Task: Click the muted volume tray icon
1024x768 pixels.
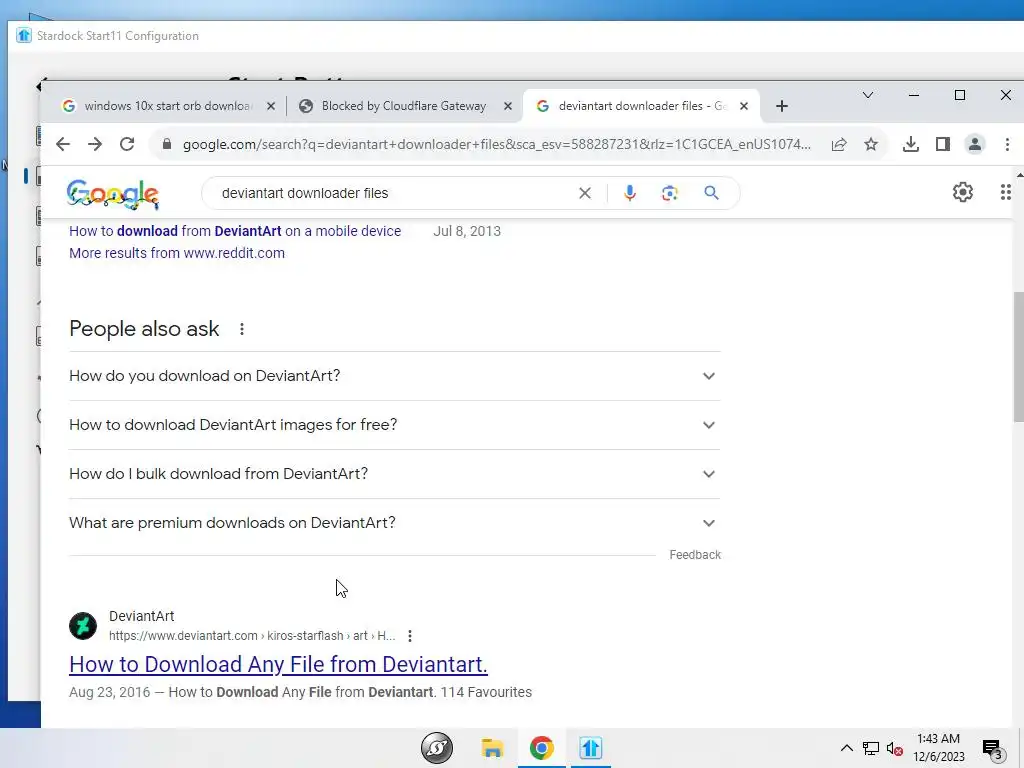Action: (895, 748)
